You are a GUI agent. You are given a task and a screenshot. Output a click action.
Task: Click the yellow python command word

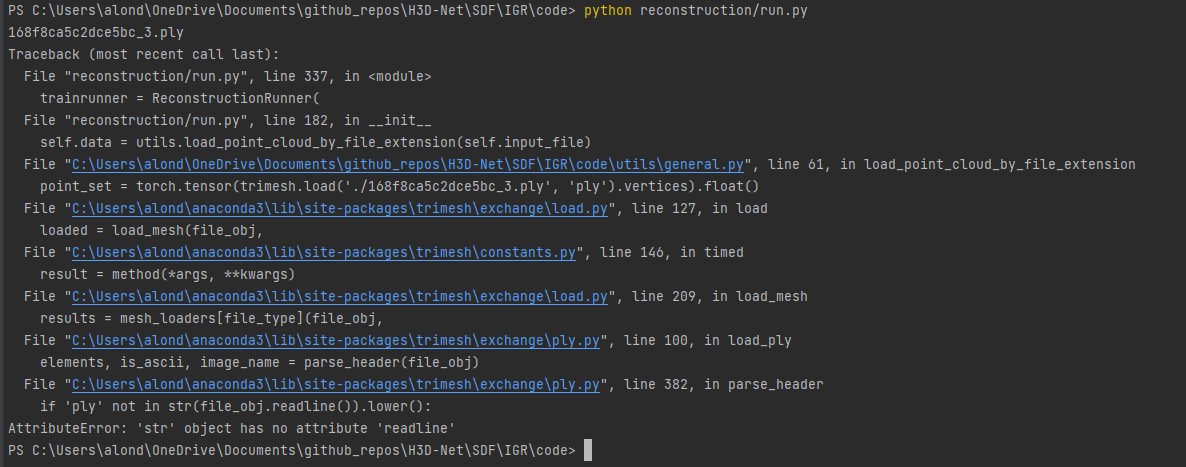(x=607, y=11)
